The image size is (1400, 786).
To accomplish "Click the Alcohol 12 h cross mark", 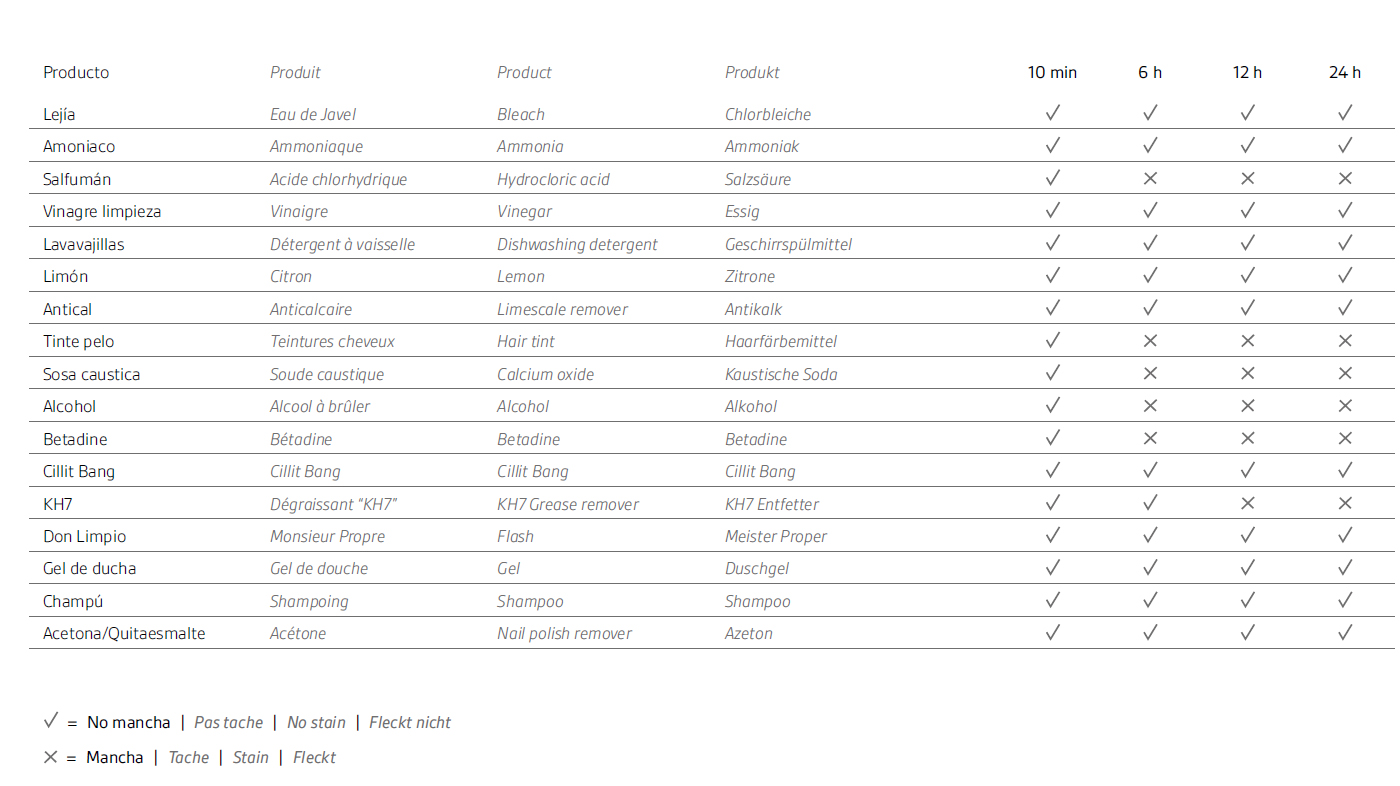I will 1247,406.
